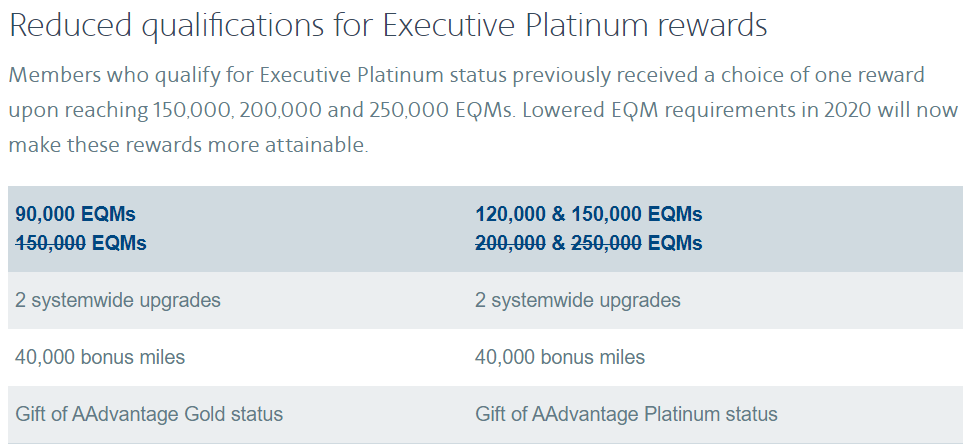Click "Lowered EQM requirements in 2020" sentence

pyautogui.click(x=698, y=110)
